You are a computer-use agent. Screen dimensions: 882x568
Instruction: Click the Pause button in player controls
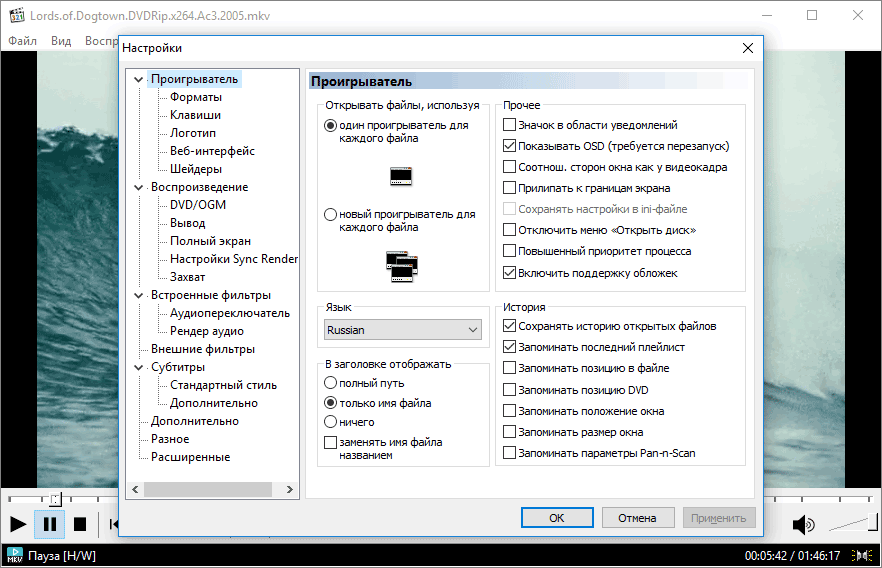[x=49, y=524]
